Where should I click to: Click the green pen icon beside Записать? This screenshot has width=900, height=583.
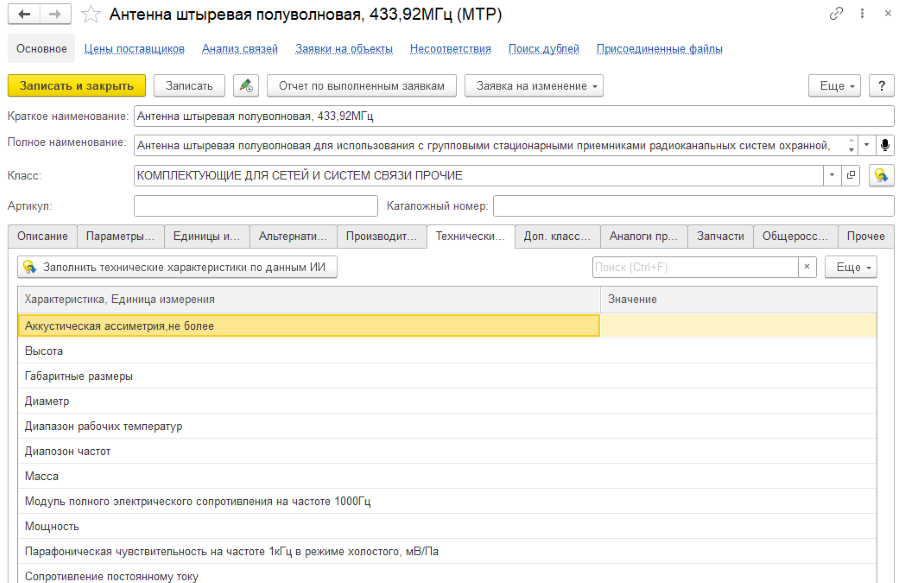pos(245,85)
